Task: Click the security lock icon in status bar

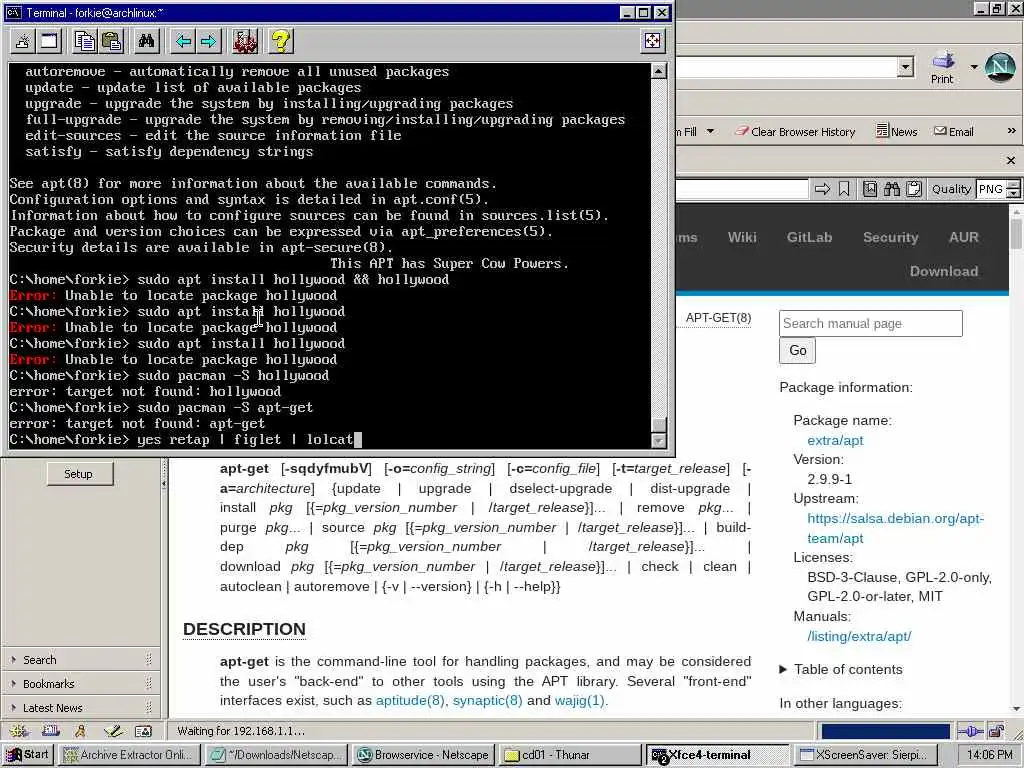Action: [x=996, y=731]
